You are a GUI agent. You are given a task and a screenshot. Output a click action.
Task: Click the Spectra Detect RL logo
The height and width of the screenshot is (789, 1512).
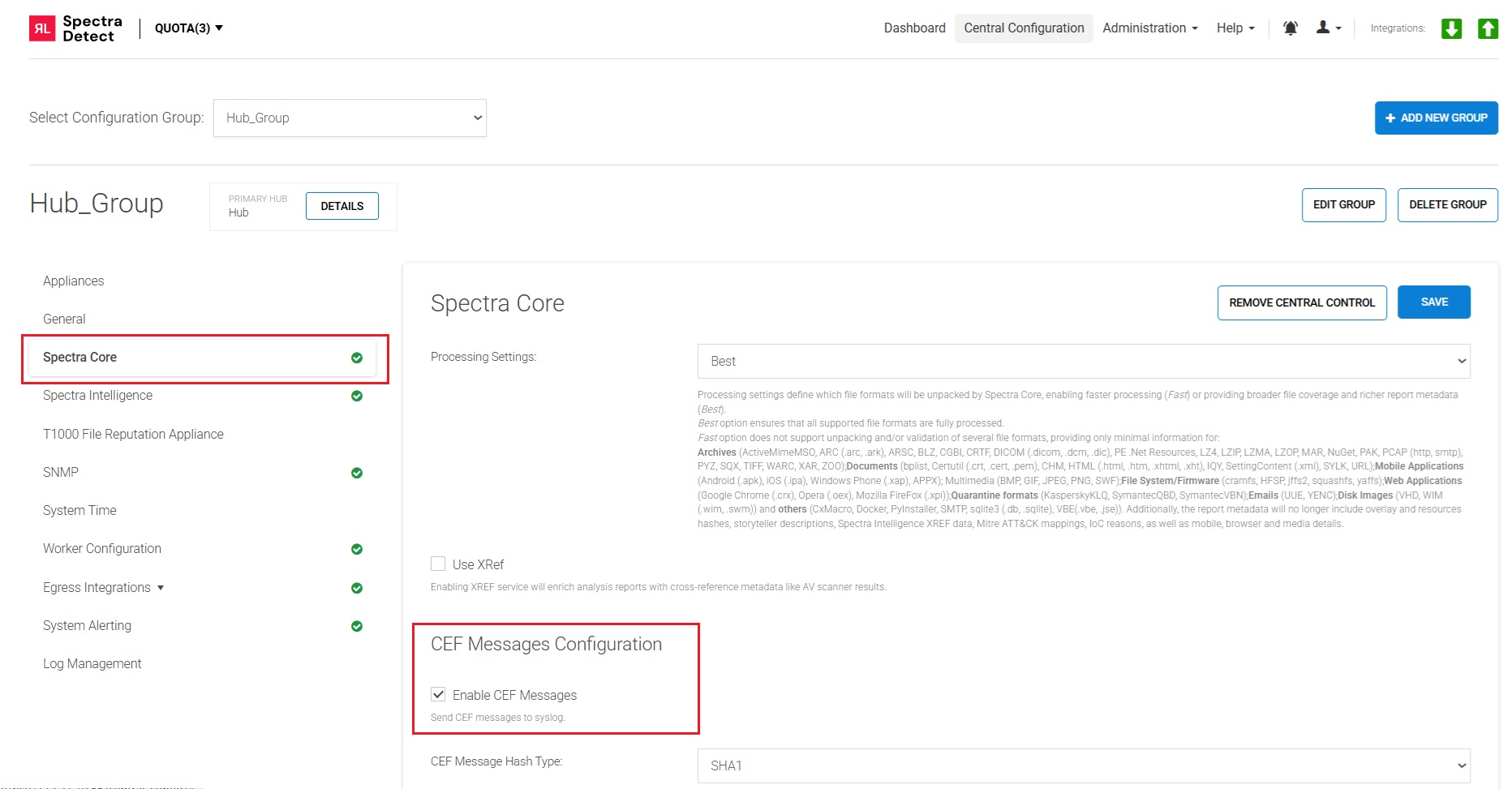click(x=75, y=28)
